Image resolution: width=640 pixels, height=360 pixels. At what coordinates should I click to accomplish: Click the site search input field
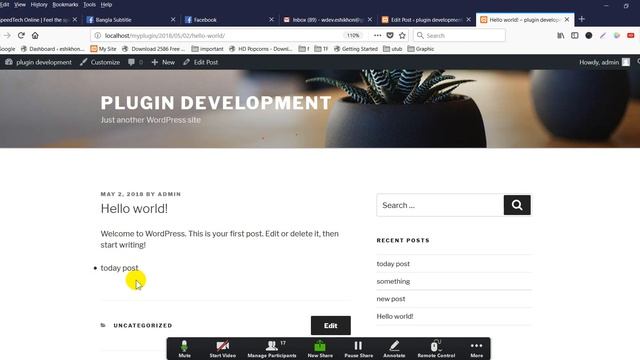tap(440, 205)
